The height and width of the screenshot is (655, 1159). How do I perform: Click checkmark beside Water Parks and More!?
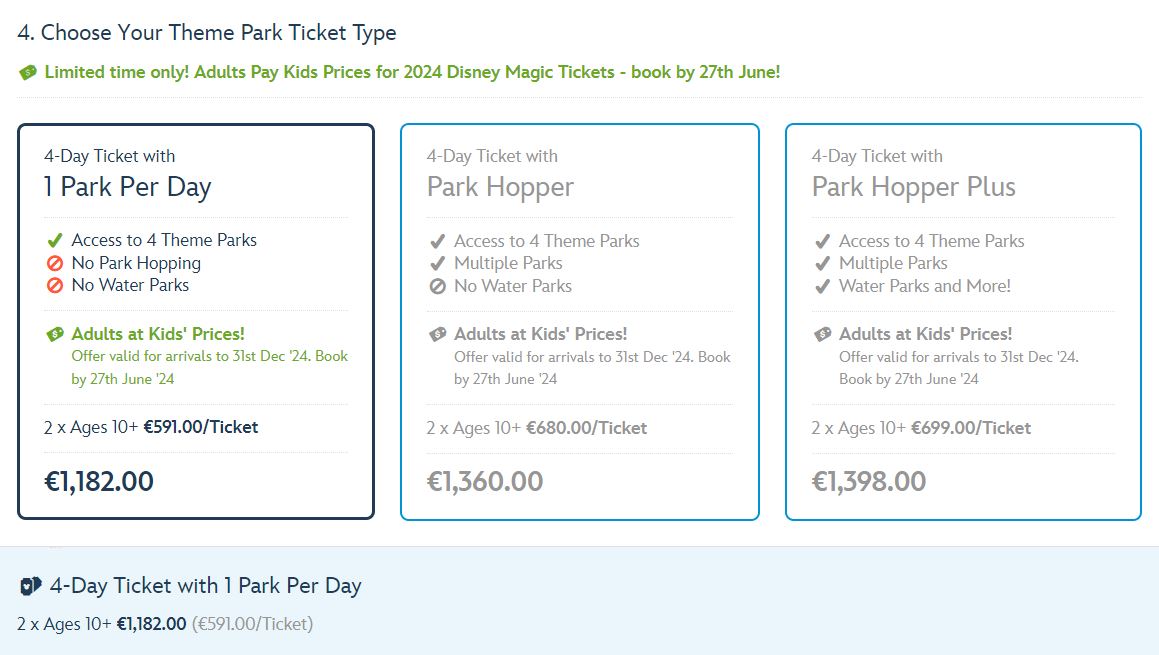click(x=822, y=286)
